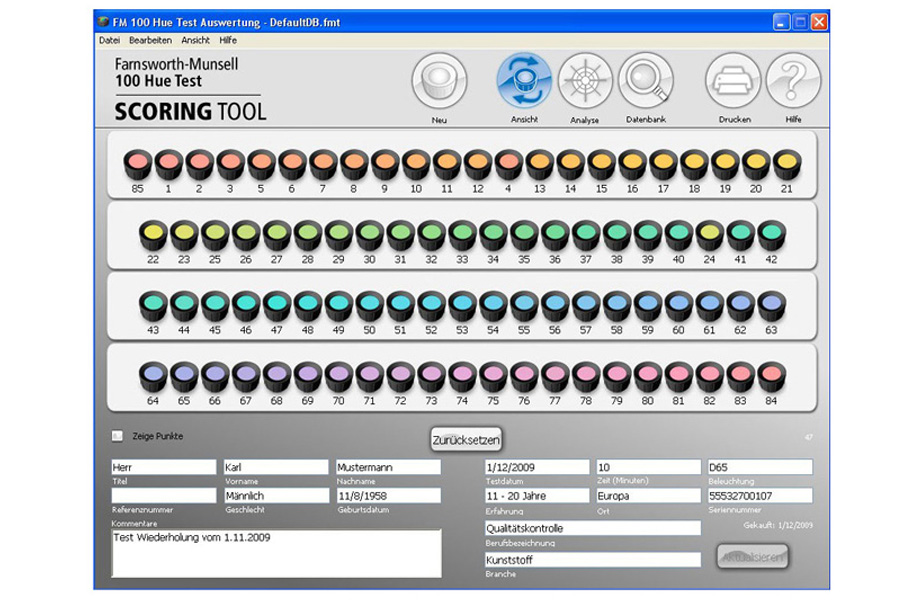
Task: Open the Beleuchtung field showing D65
Action: [x=759, y=467]
